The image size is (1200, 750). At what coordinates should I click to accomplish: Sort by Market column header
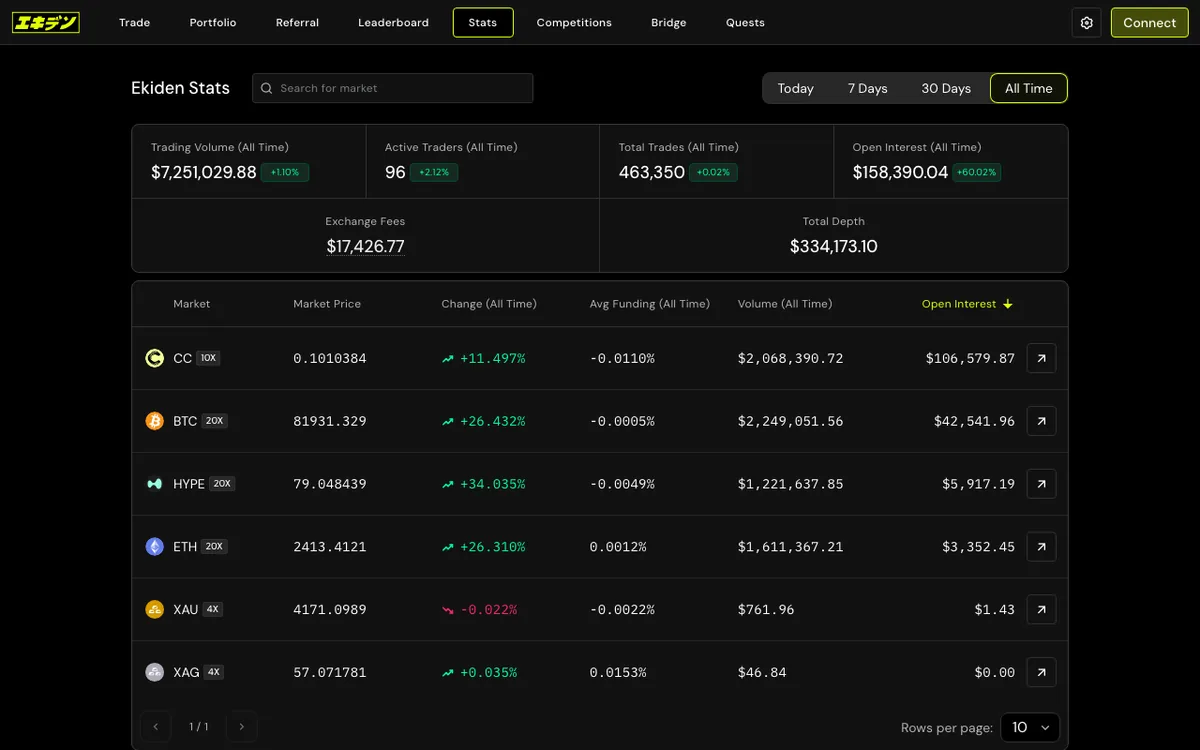[192, 304]
